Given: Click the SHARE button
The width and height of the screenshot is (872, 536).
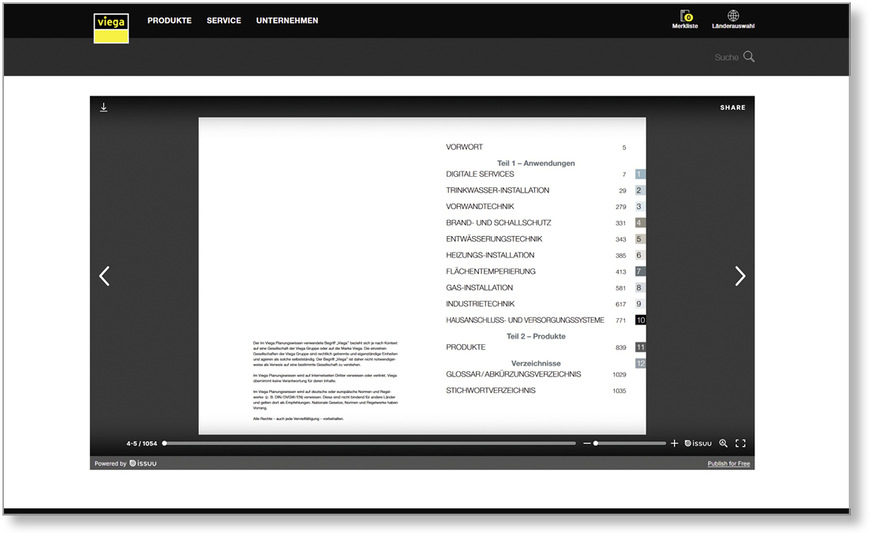Looking at the screenshot, I should point(733,107).
